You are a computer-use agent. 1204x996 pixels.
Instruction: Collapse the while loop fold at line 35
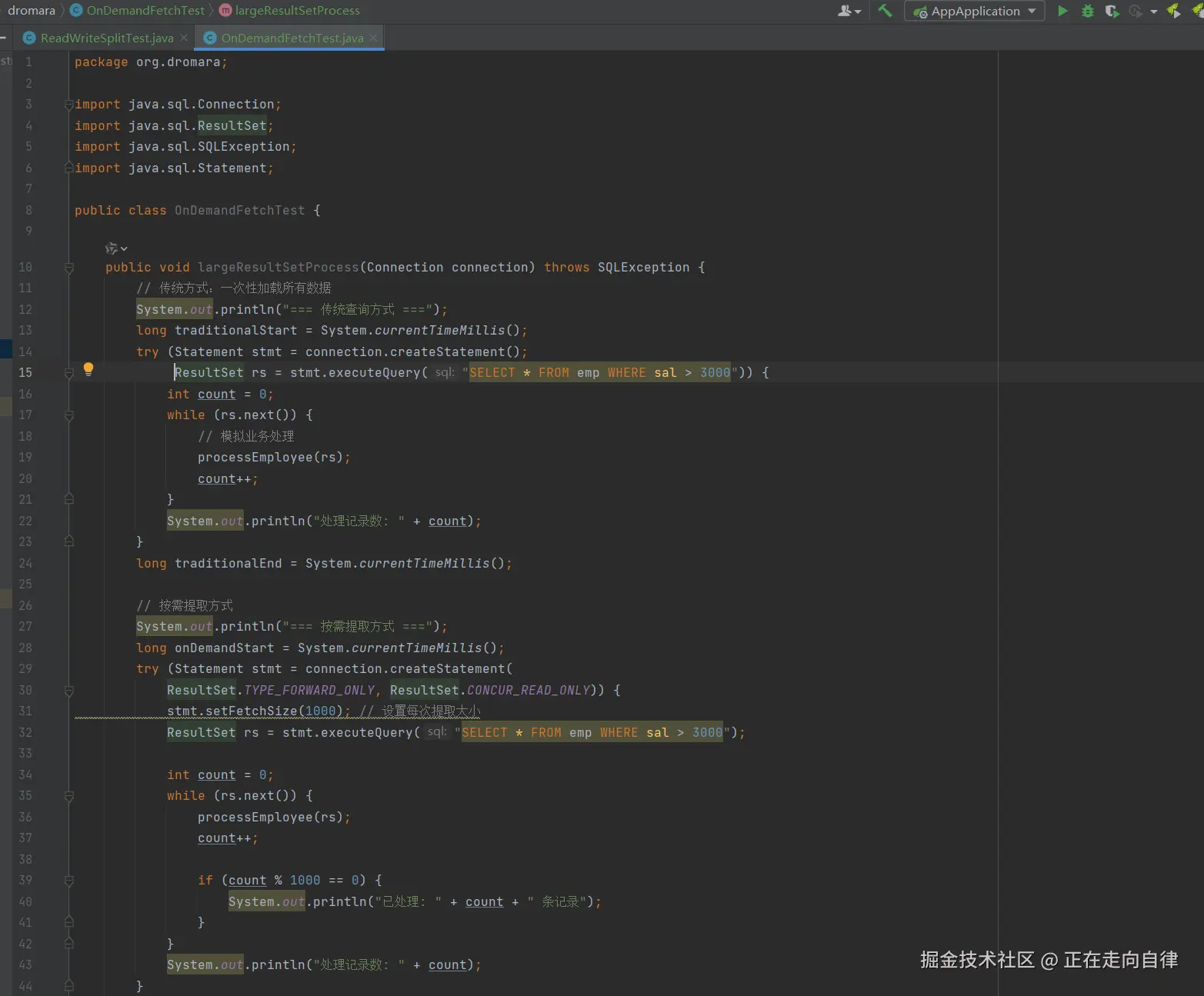pos(68,796)
